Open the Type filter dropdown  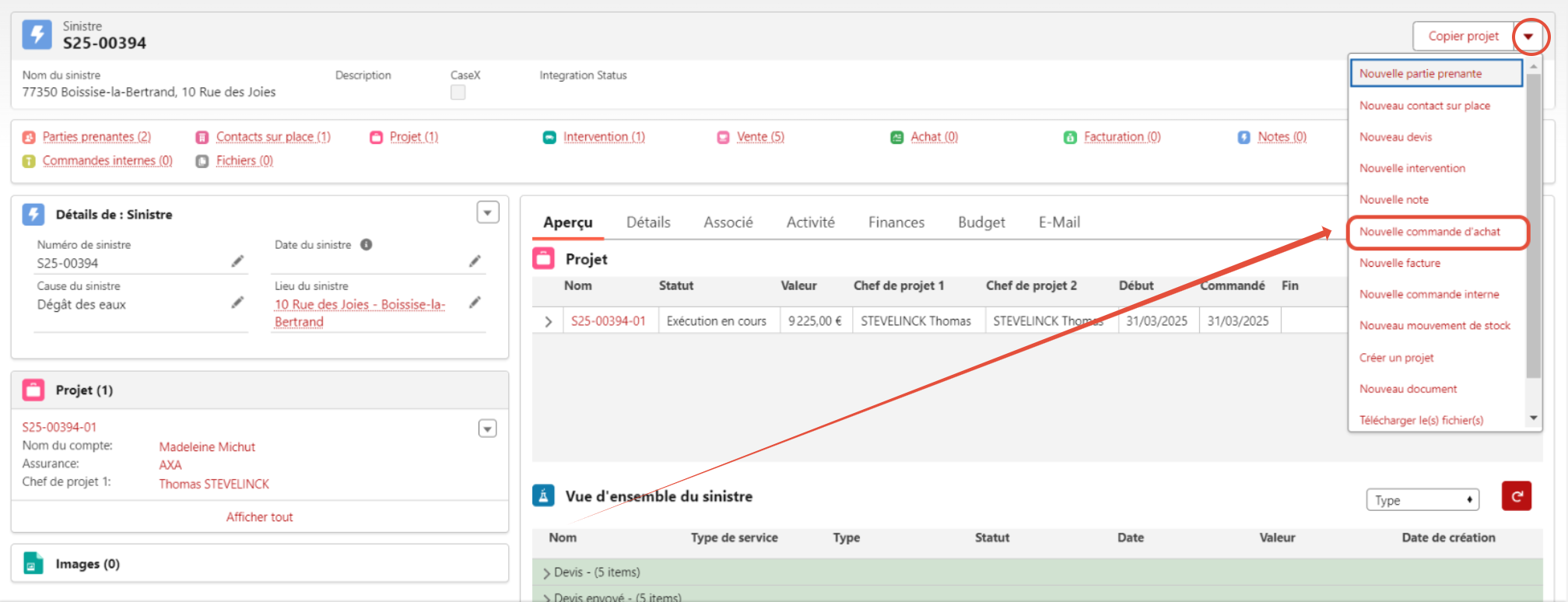(1422, 500)
